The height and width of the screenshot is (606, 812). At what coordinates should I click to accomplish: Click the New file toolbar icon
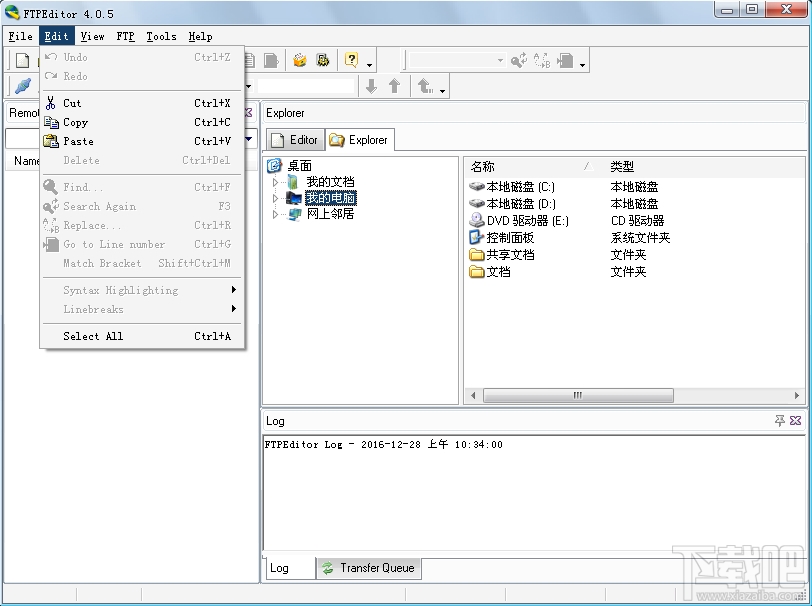coord(22,61)
